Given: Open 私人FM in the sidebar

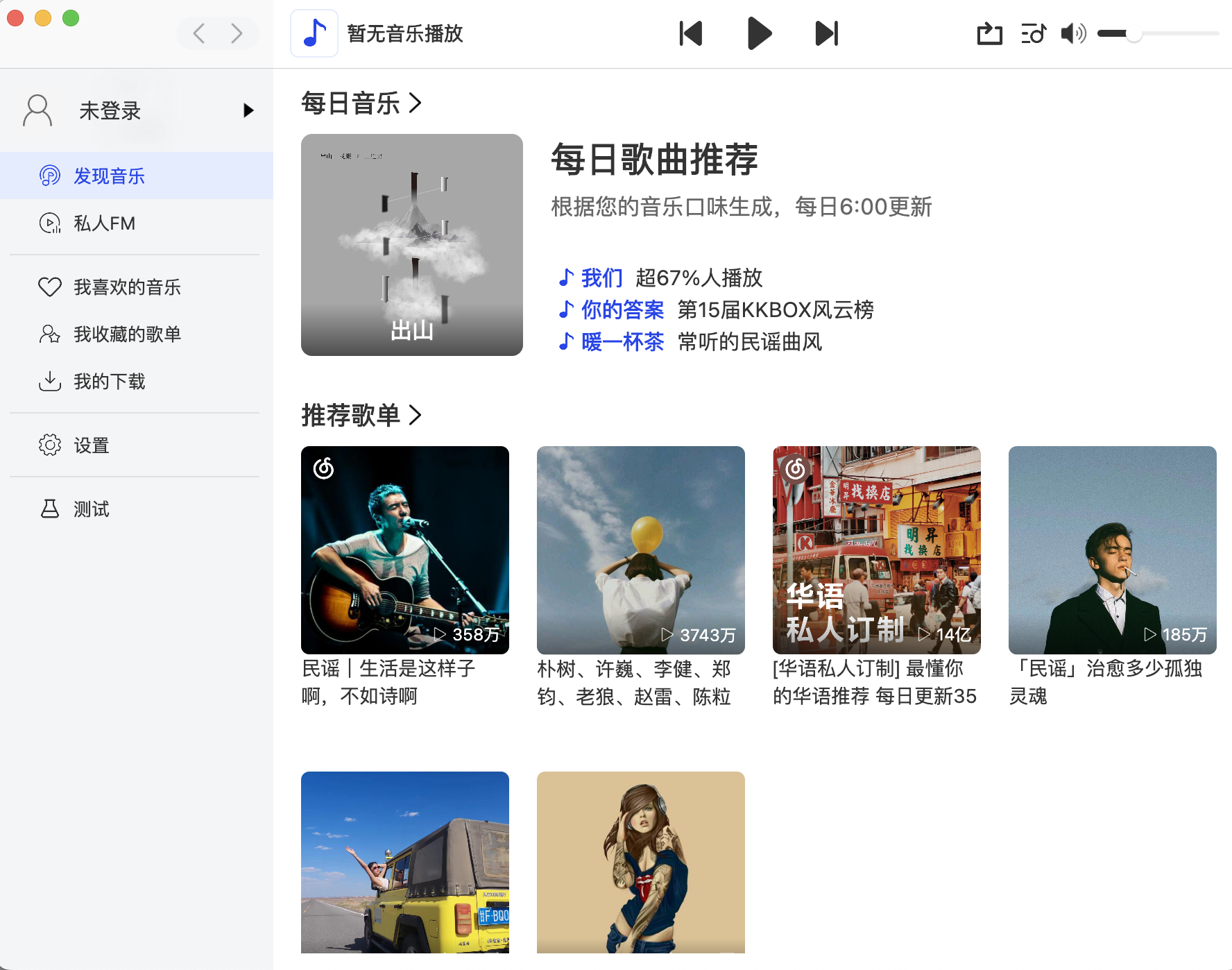Looking at the screenshot, I should pyautogui.click(x=137, y=223).
